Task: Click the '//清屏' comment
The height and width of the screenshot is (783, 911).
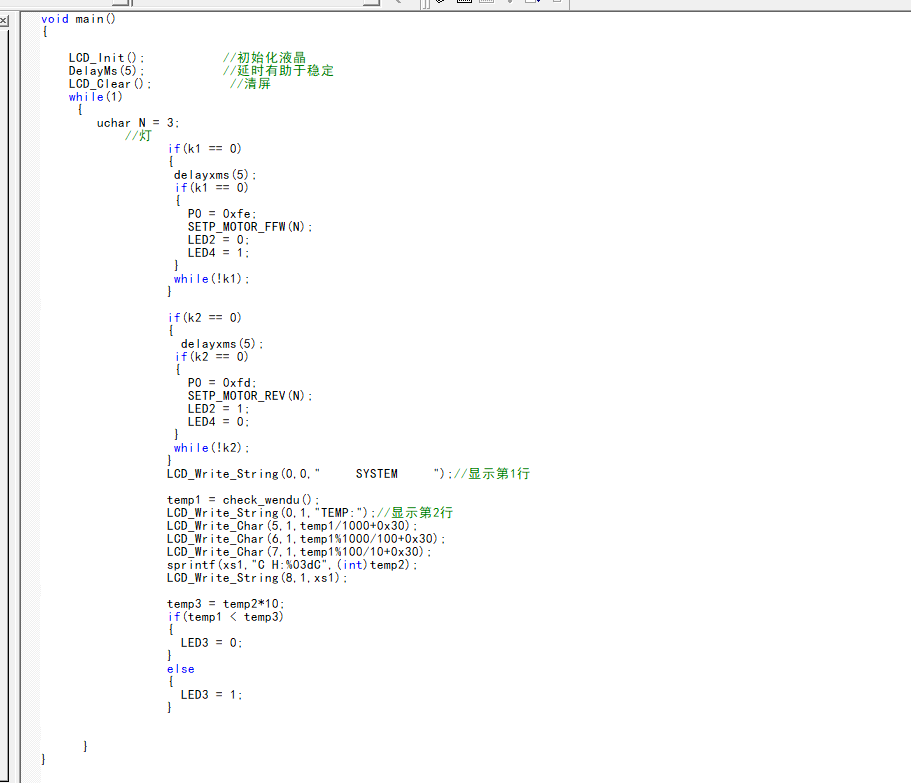Action: click(x=250, y=83)
